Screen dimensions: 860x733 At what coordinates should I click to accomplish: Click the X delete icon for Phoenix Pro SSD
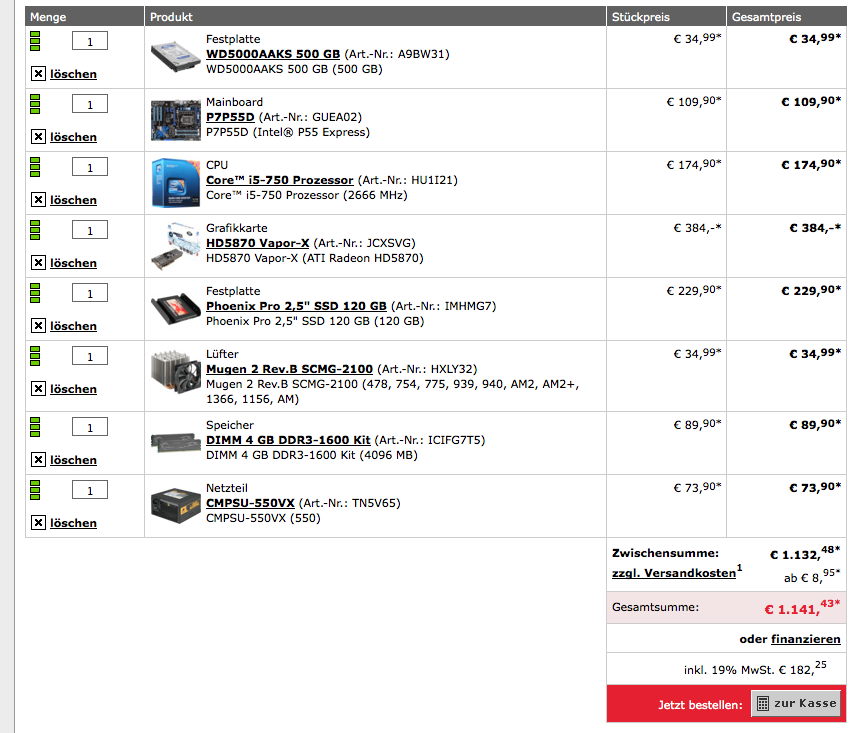click(x=38, y=326)
